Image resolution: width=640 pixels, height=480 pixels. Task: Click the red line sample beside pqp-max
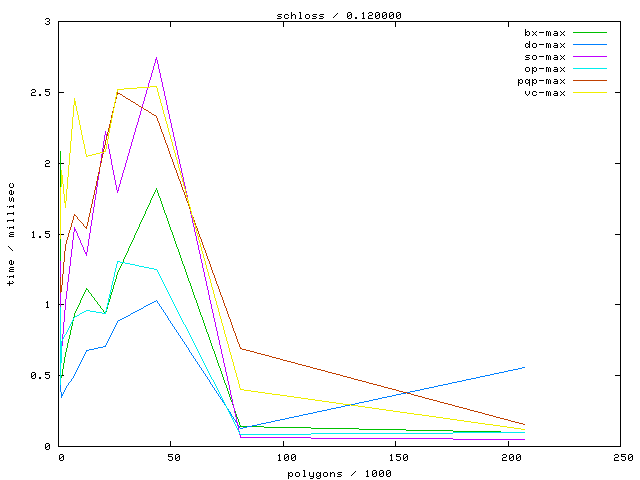[x=590, y=81]
